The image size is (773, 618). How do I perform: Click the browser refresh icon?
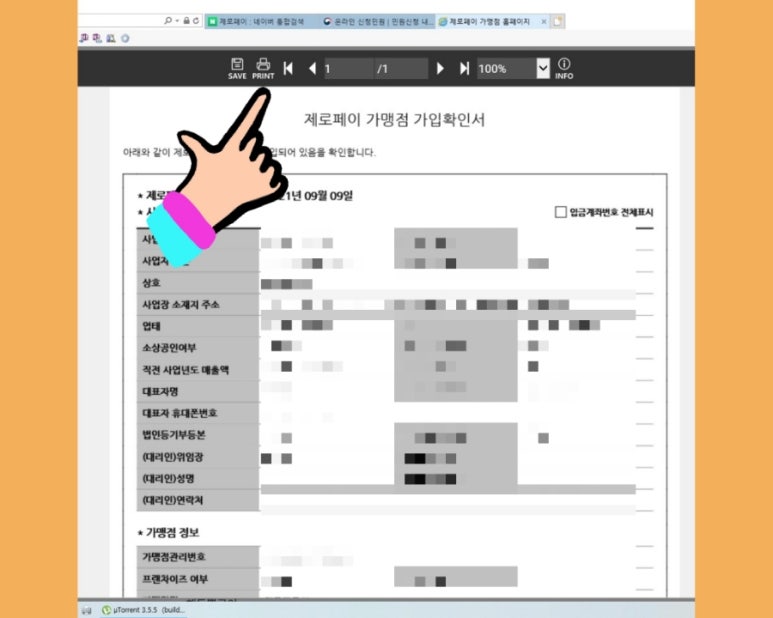(196, 21)
